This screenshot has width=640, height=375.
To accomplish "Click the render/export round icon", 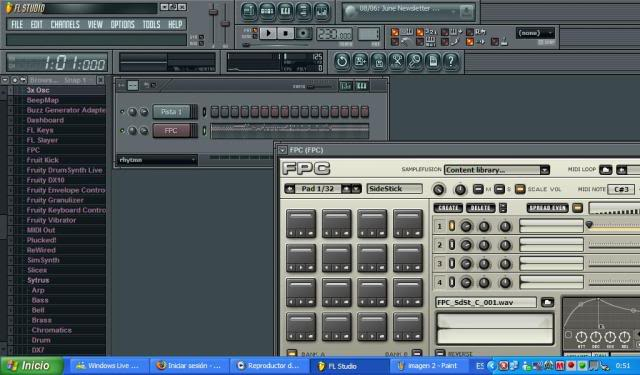I will tap(378, 62).
